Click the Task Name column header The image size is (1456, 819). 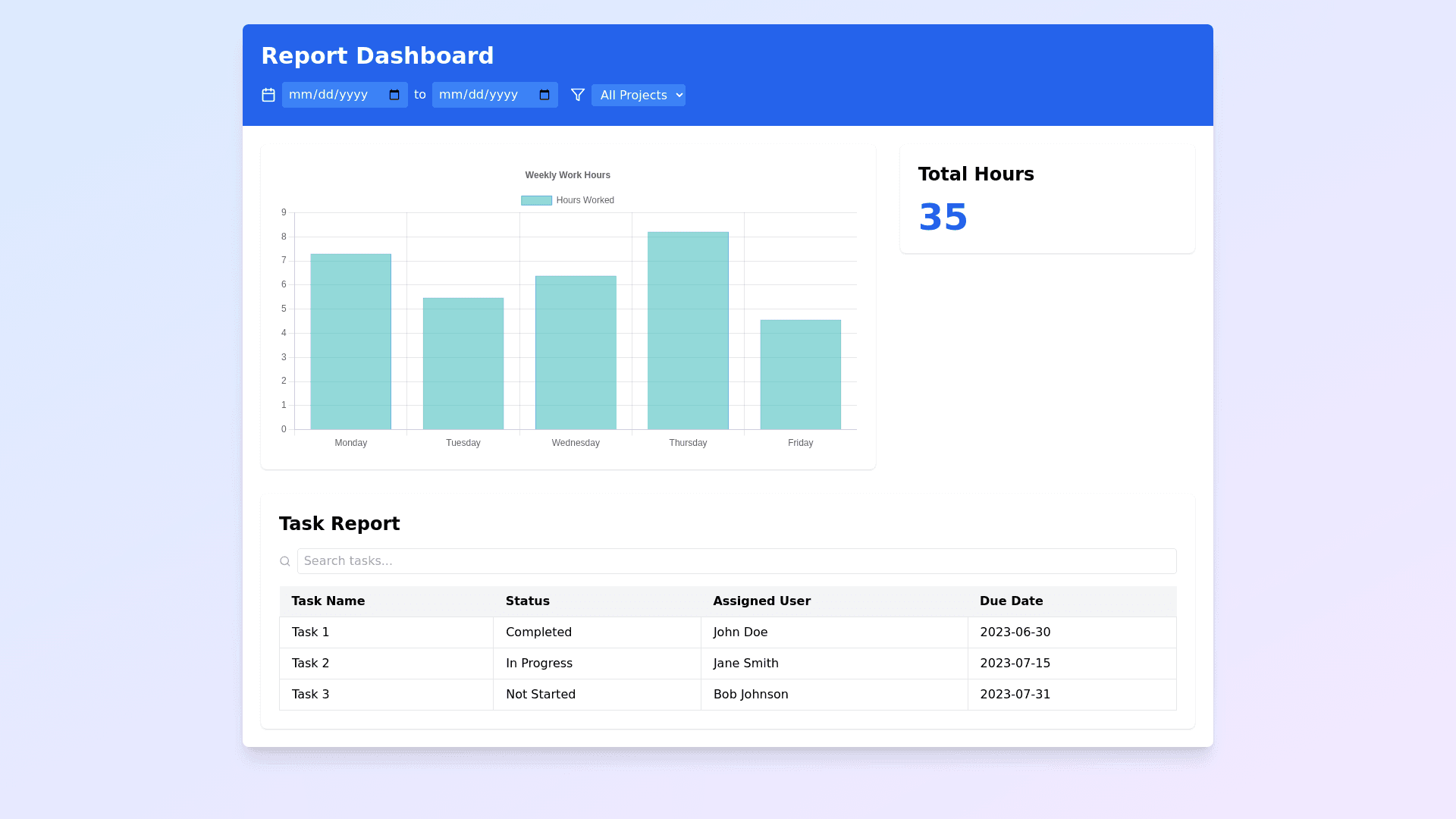(x=328, y=601)
